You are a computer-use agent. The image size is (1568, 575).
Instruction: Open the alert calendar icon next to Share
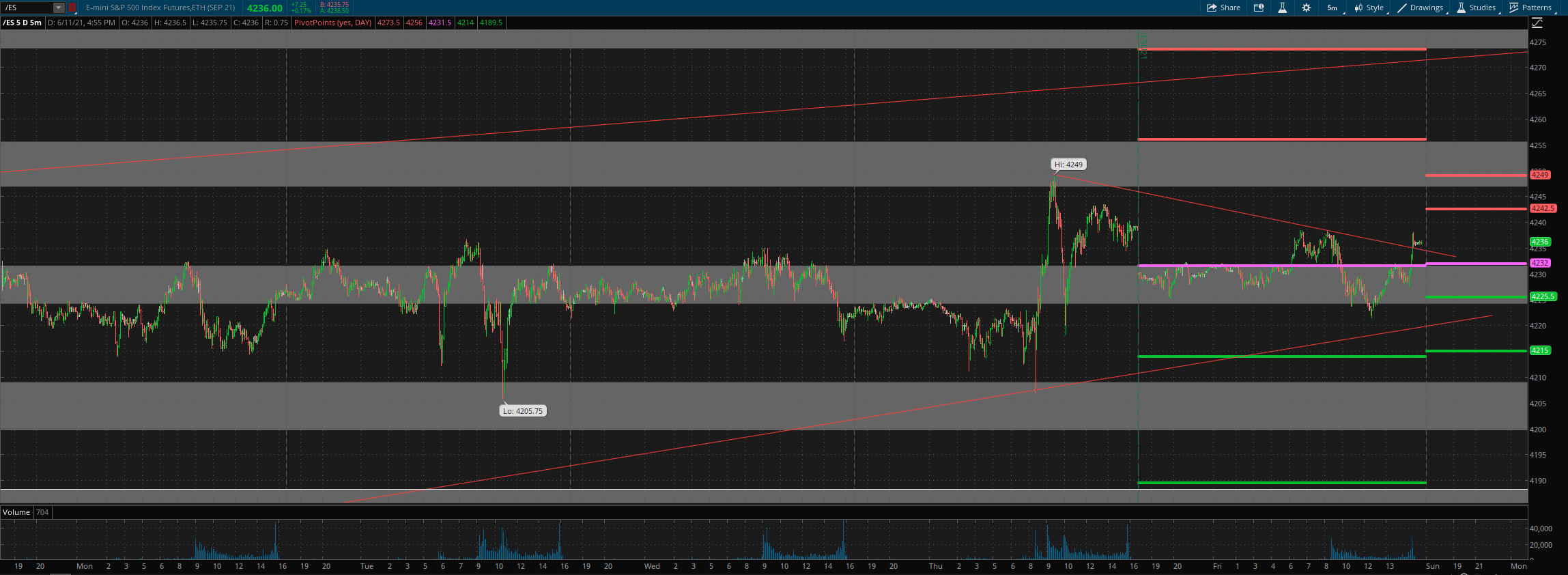click(1259, 8)
